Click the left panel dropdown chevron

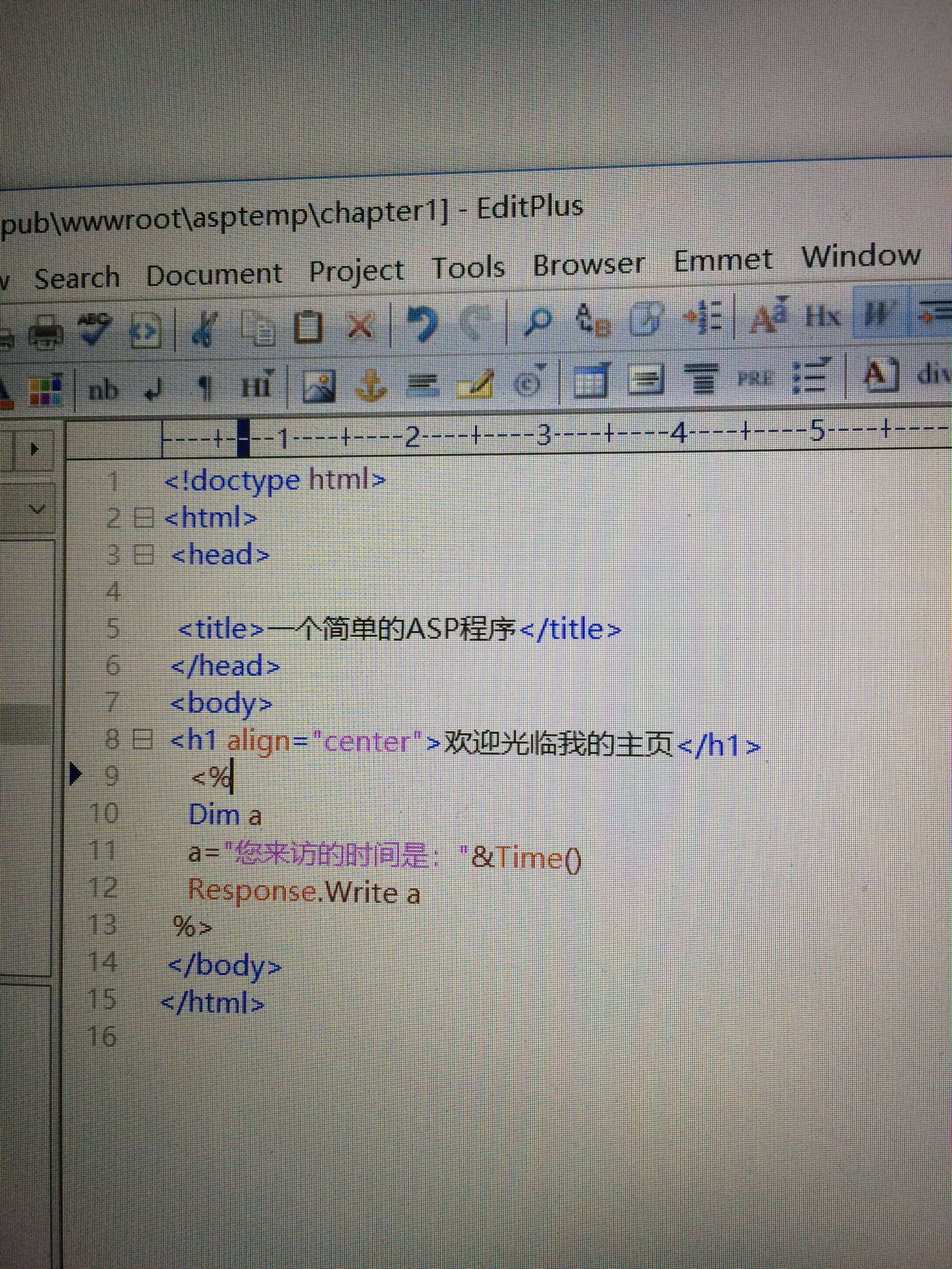37,509
